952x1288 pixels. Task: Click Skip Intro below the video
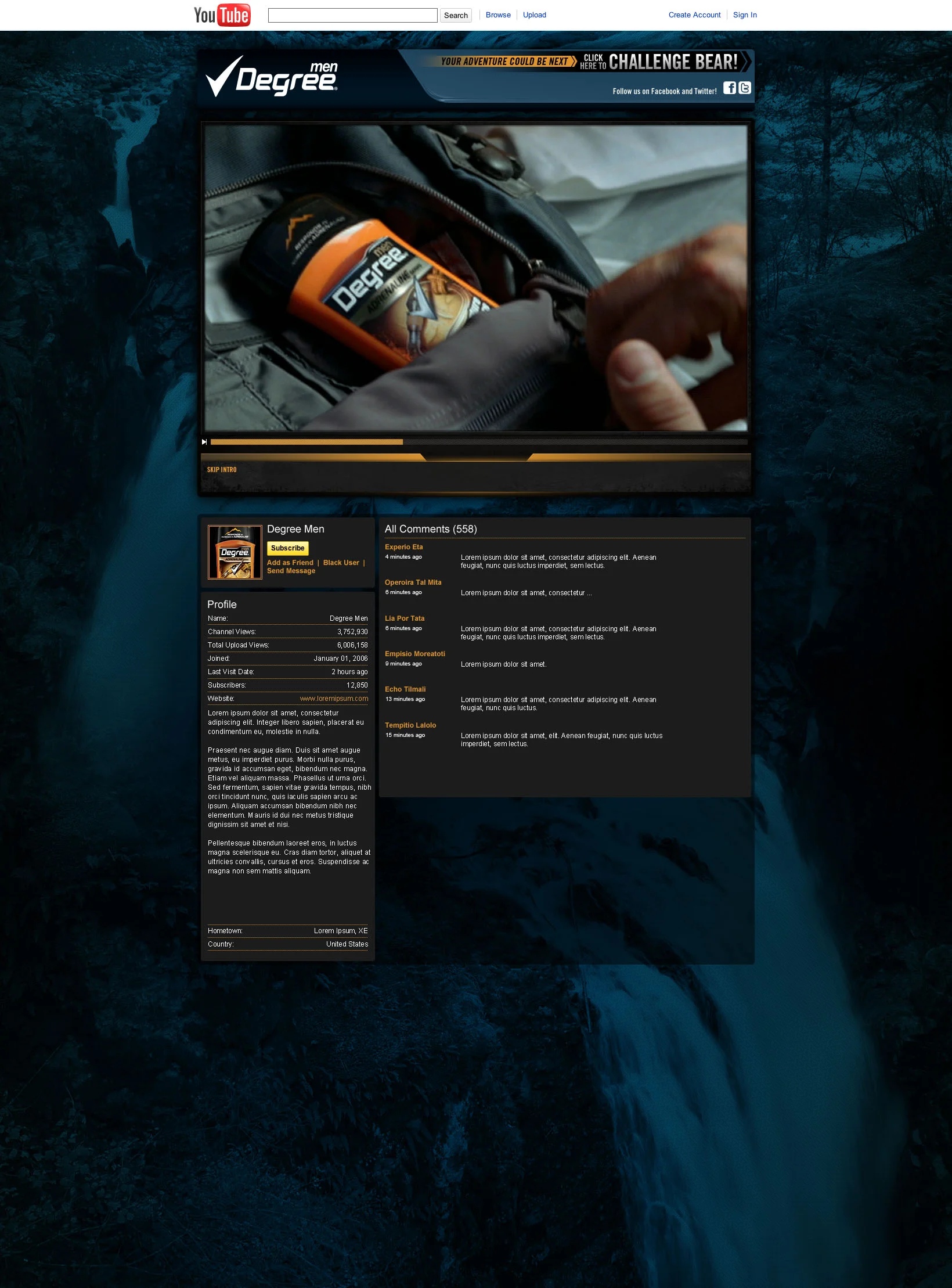222,470
